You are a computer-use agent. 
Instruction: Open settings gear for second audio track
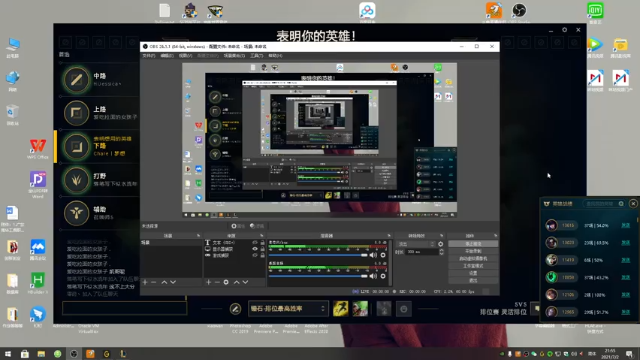coord(383,276)
